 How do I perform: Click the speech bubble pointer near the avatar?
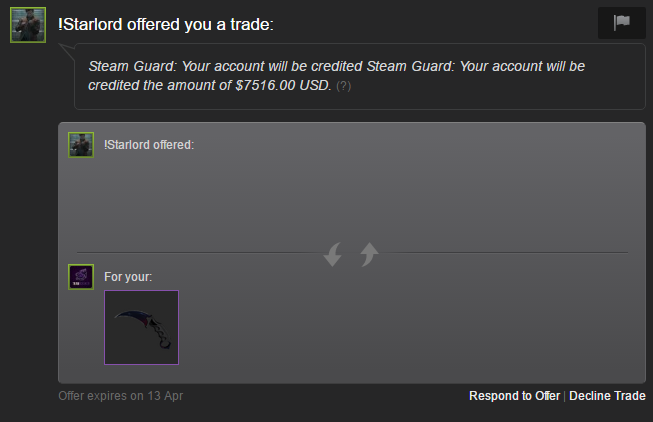[x=67, y=51]
